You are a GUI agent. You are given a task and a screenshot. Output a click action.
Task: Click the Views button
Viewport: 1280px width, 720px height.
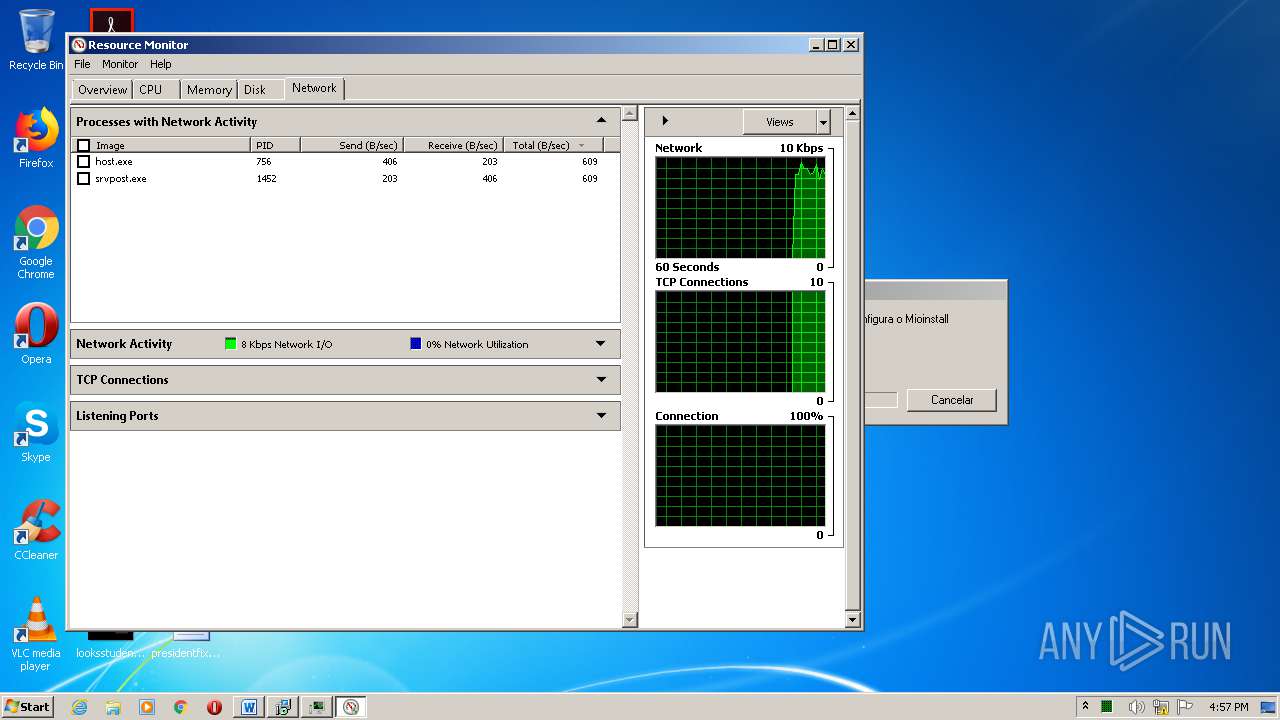[780, 122]
